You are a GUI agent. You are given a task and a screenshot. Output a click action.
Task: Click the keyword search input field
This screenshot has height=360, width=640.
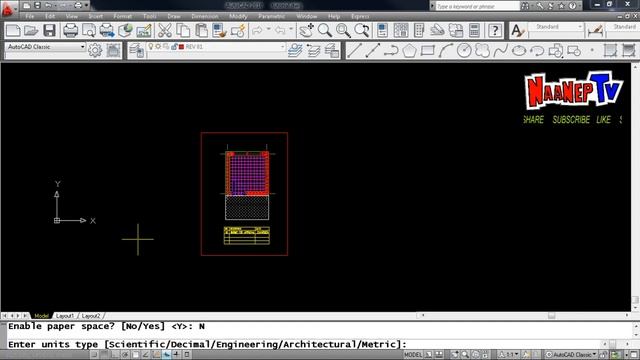click(x=477, y=6)
